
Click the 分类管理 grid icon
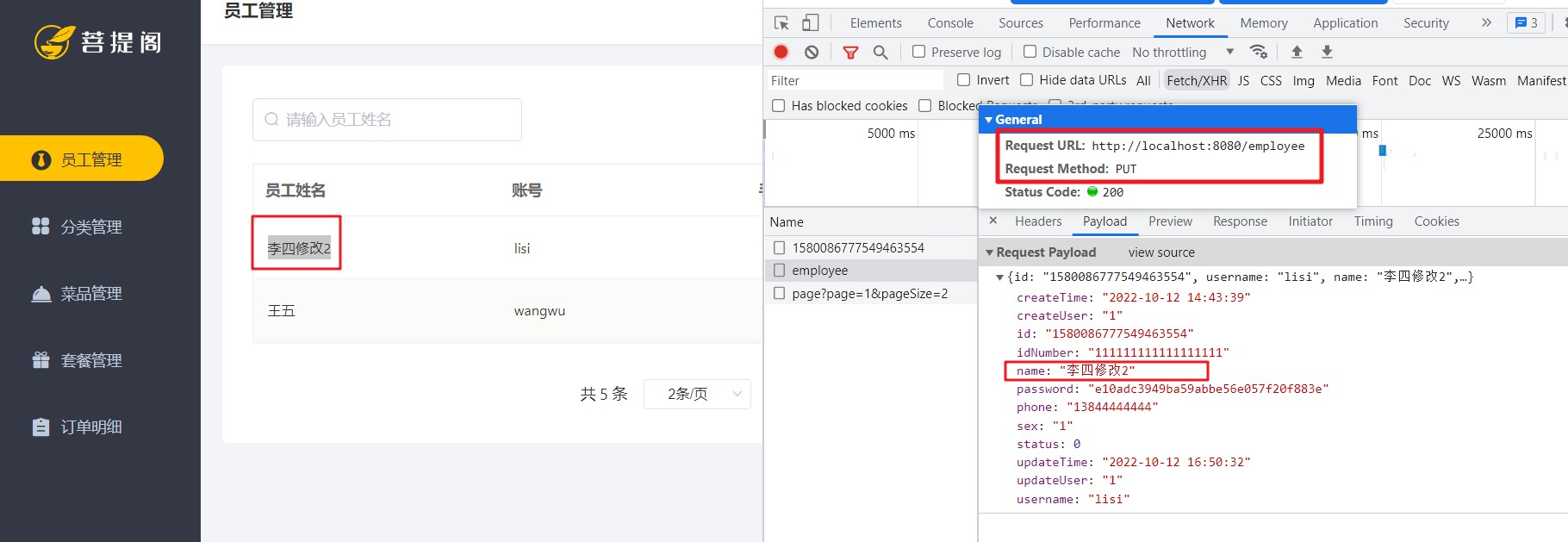(40, 226)
